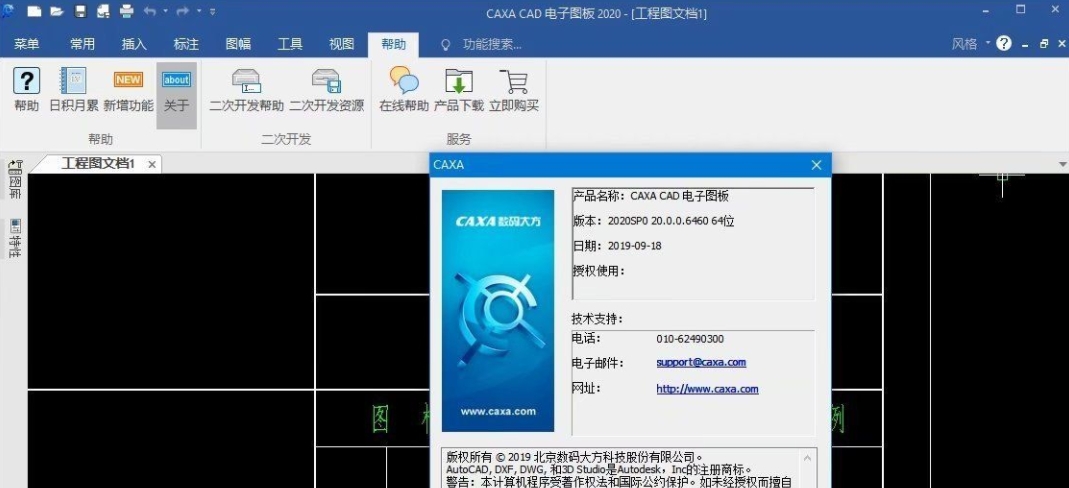The height and width of the screenshot is (488, 1069).
Task: Click the phone number 010-62490300
Action: coord(690,339)
